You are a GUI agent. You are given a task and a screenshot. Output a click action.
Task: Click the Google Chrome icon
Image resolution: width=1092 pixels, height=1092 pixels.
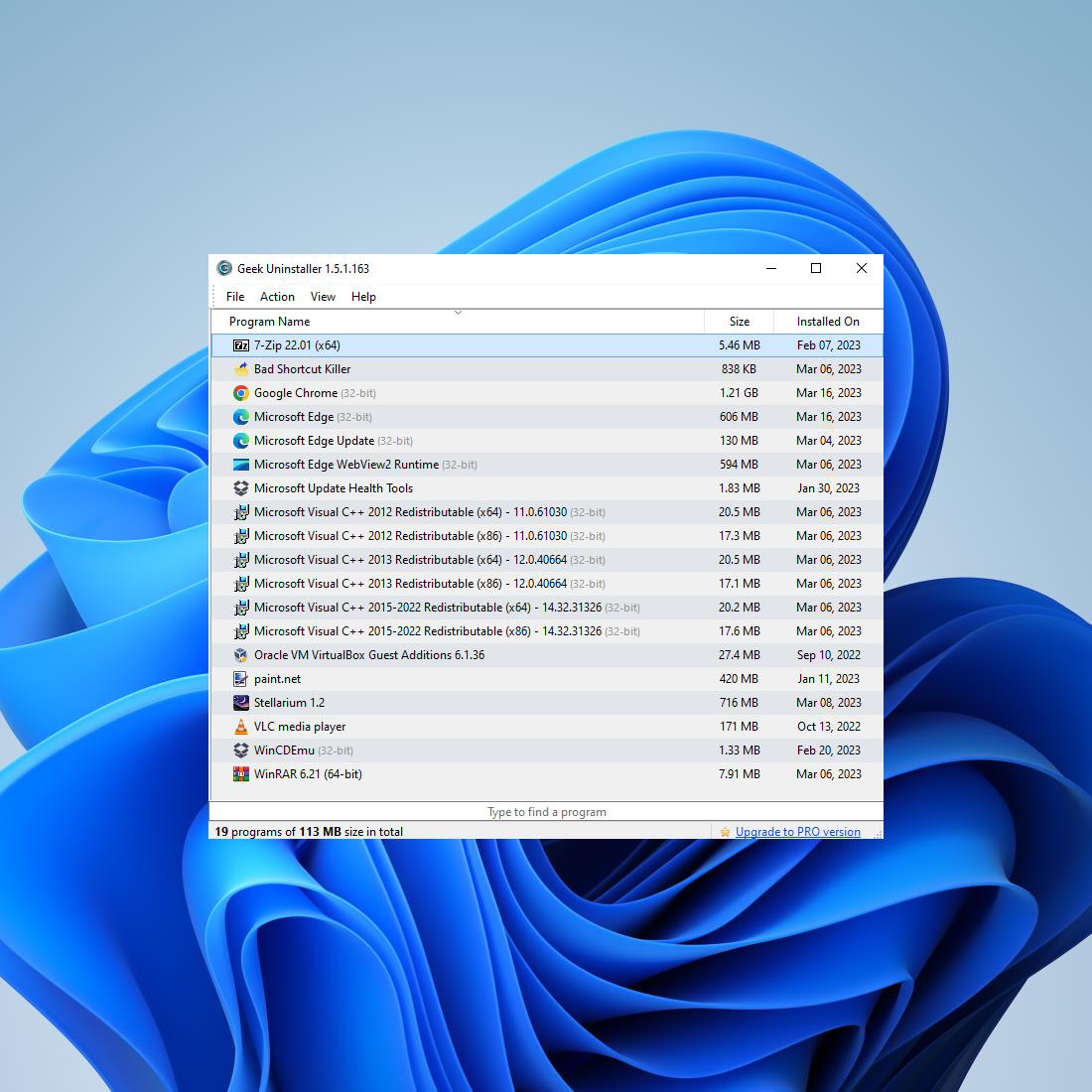[241, 393]
